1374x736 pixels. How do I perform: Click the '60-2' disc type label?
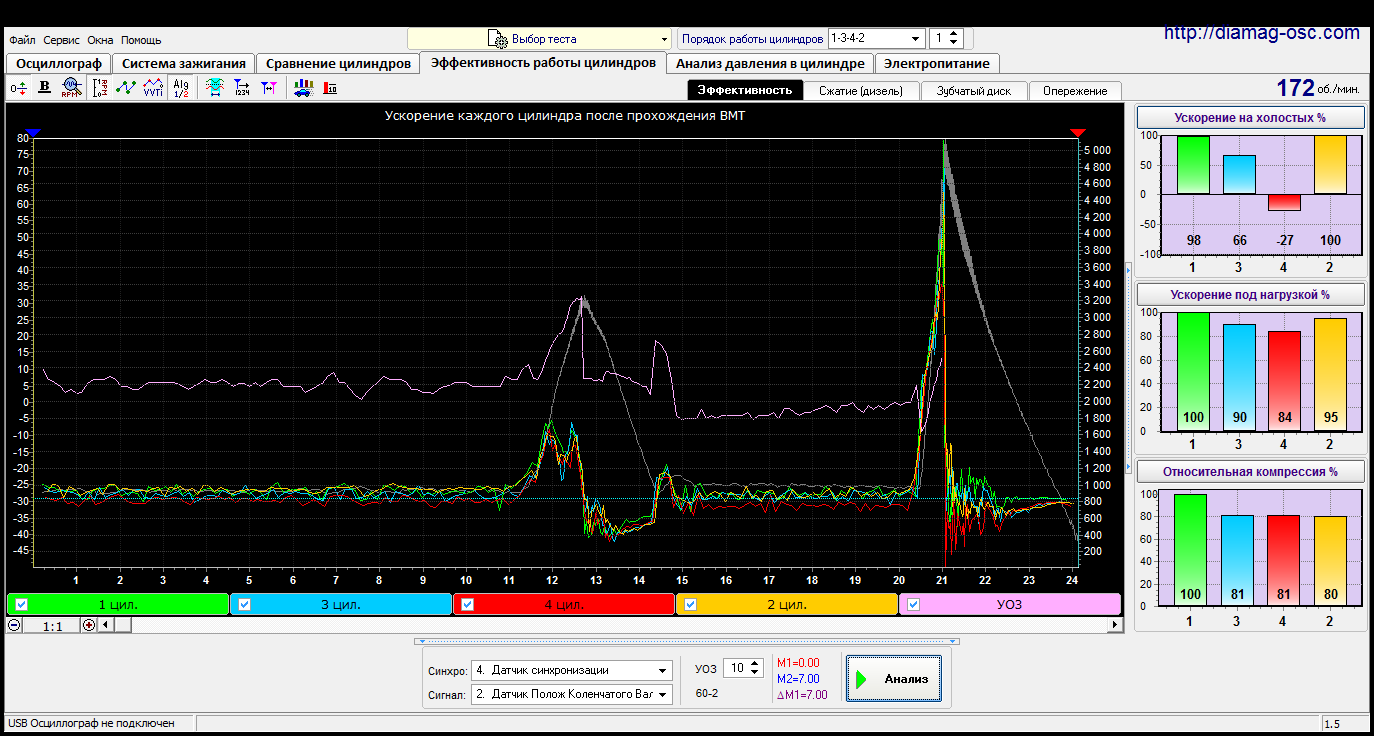pyautogui.click(x=706, y=693)
